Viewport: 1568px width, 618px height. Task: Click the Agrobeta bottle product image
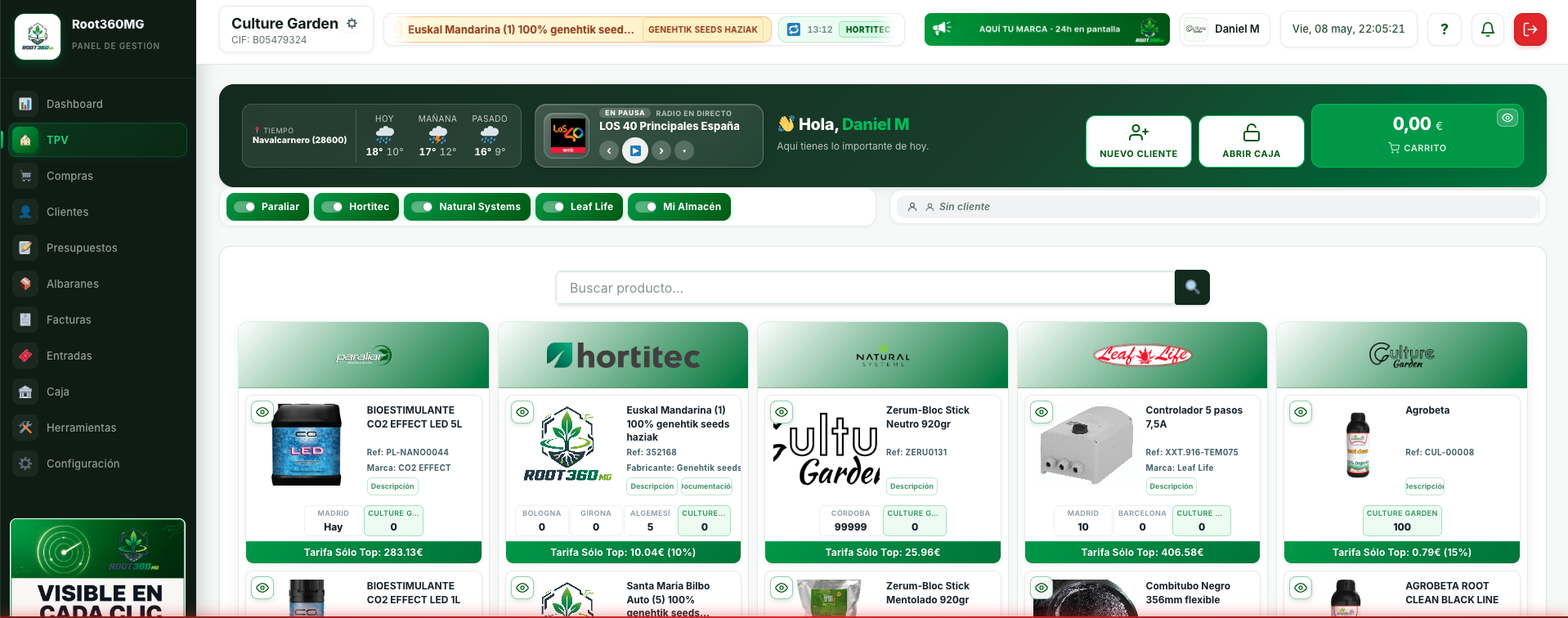[x=1358, y=445]
